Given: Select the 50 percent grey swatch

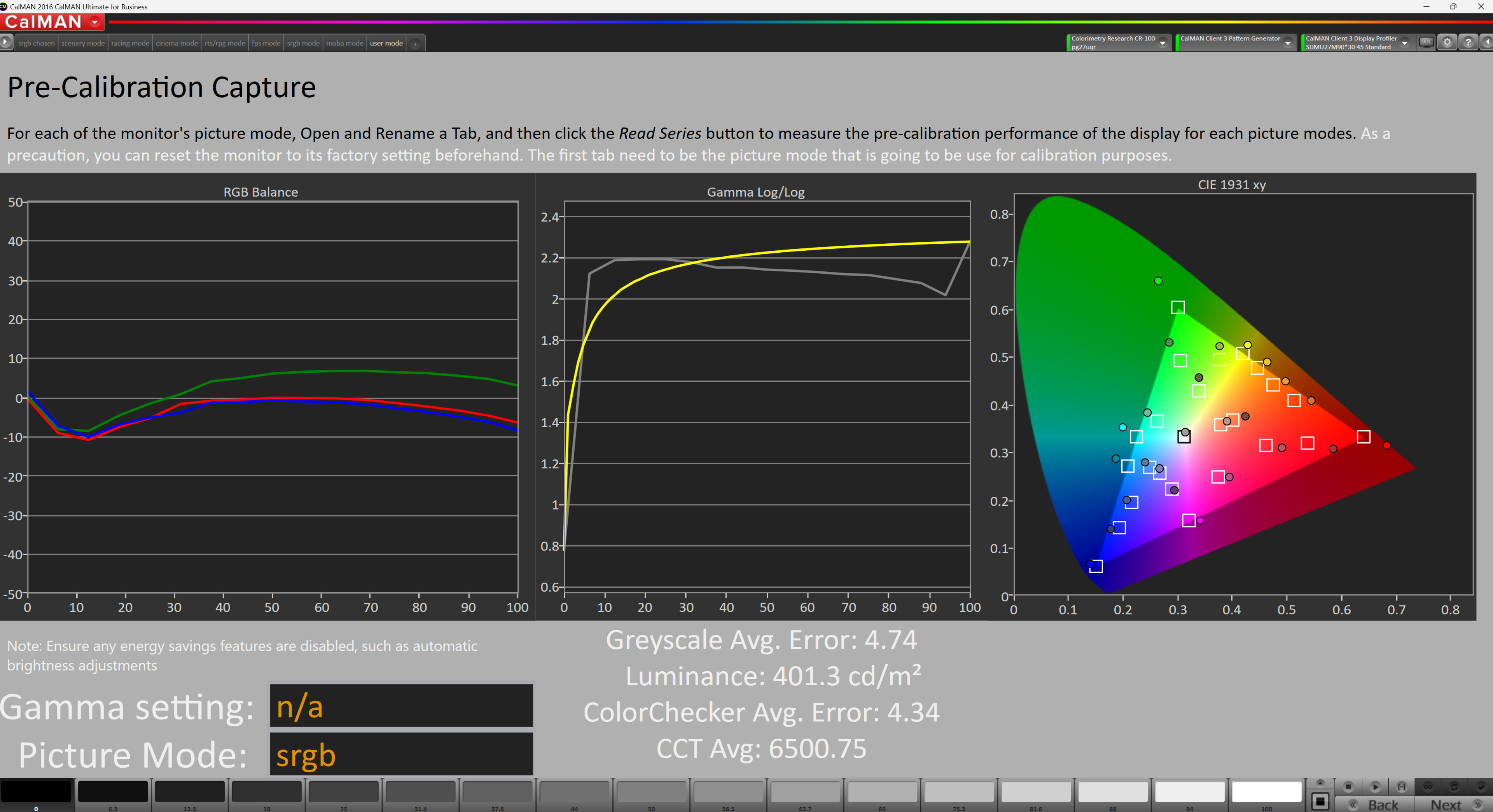Looking at the screenshot, I should click(651, 792).
